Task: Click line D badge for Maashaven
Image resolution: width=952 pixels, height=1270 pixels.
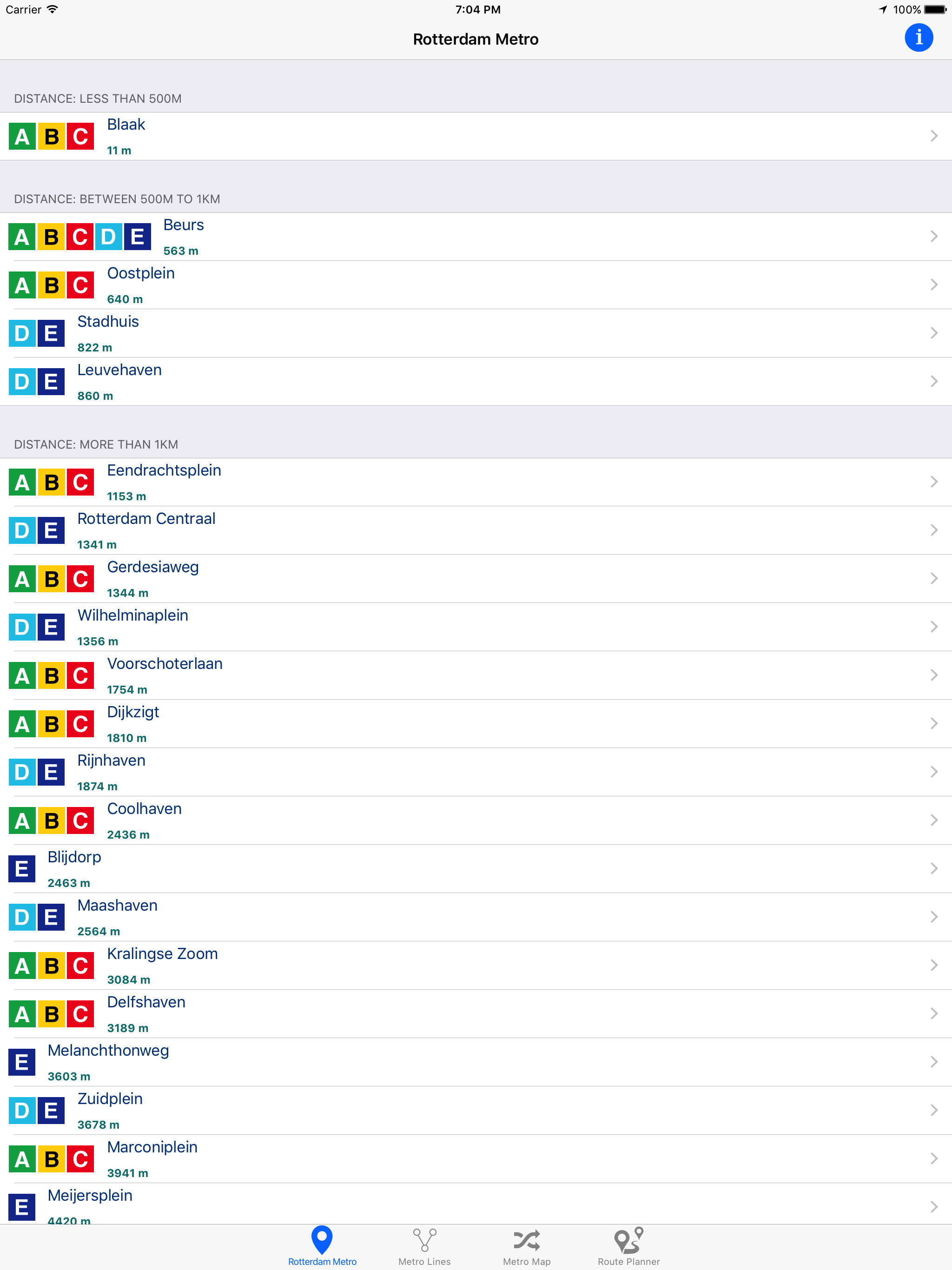Action: click(x=22, y=917)
